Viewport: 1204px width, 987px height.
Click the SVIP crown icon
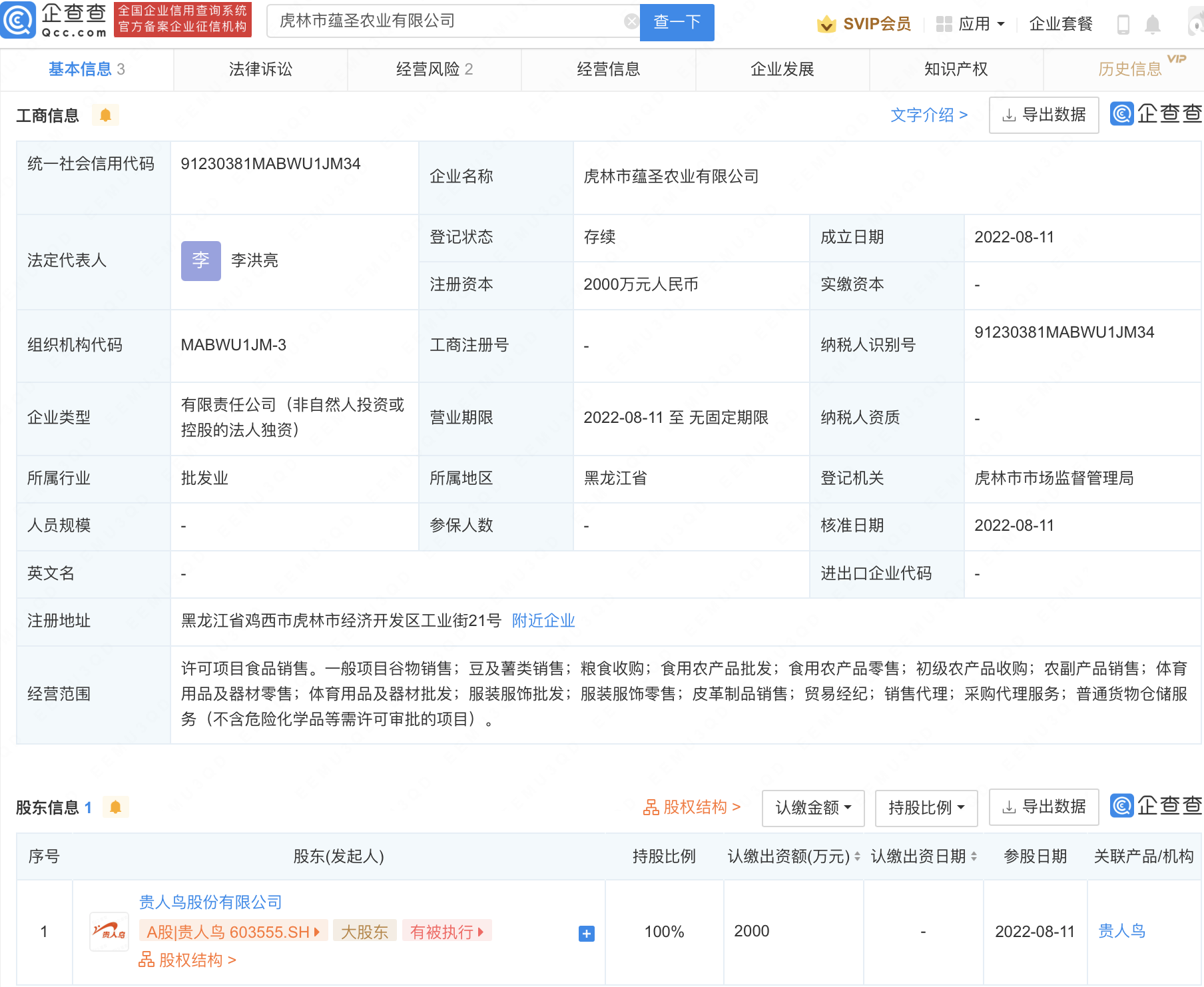click(826, 24)
